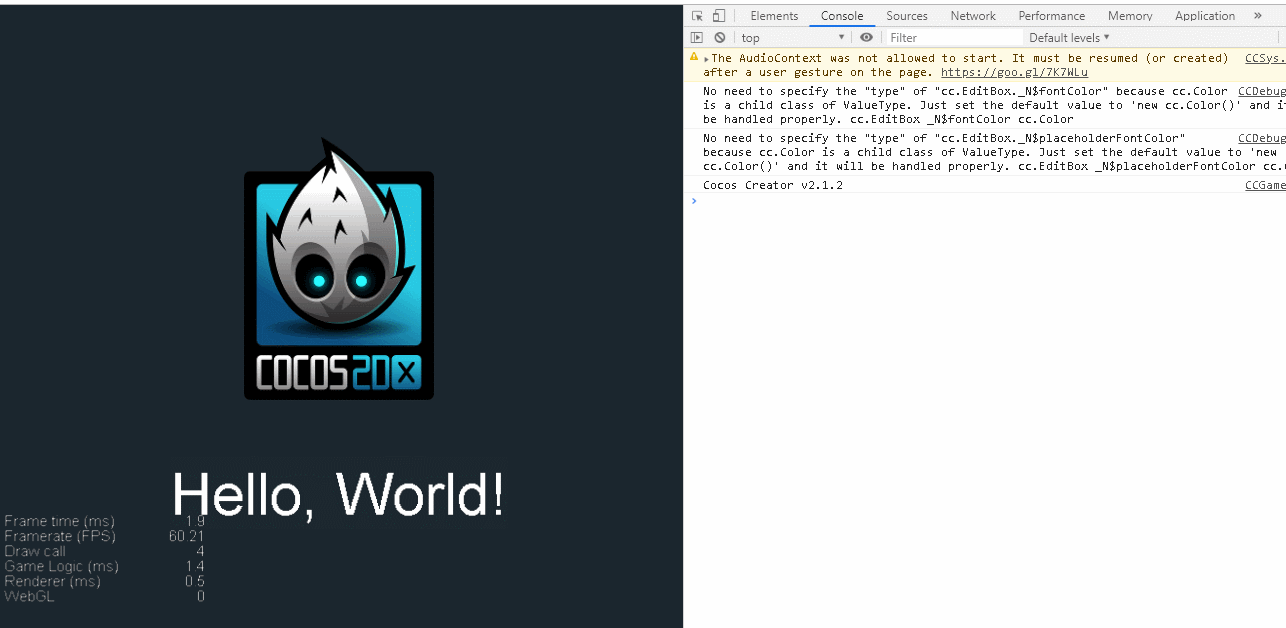Open the goo.gl/7K7WLu link
Image resolution: width=1286 pixels, height=628 pixels.
[1014, 72]
